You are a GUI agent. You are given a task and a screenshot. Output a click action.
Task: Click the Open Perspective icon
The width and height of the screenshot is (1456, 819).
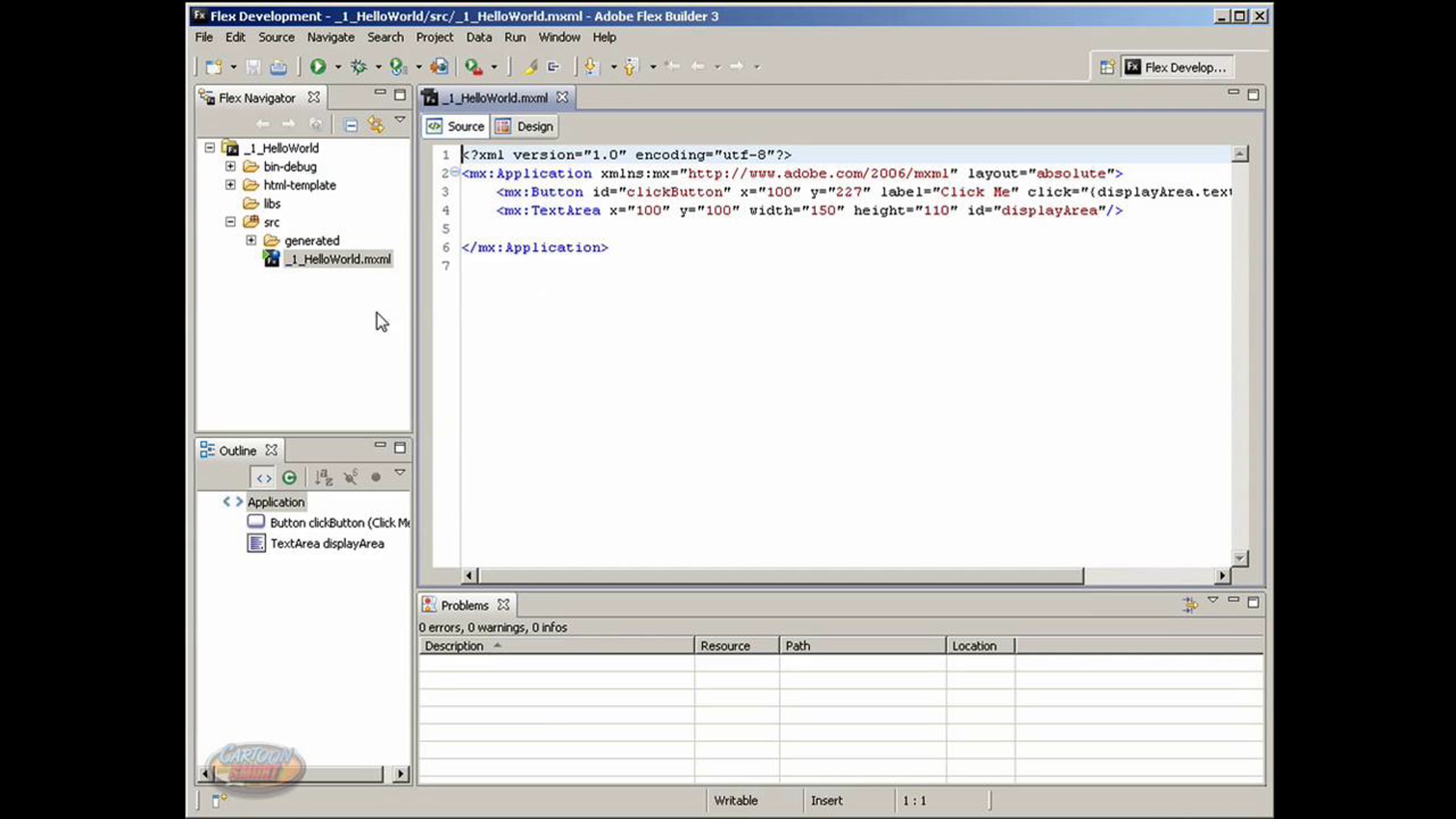[x=1107, y=67]
